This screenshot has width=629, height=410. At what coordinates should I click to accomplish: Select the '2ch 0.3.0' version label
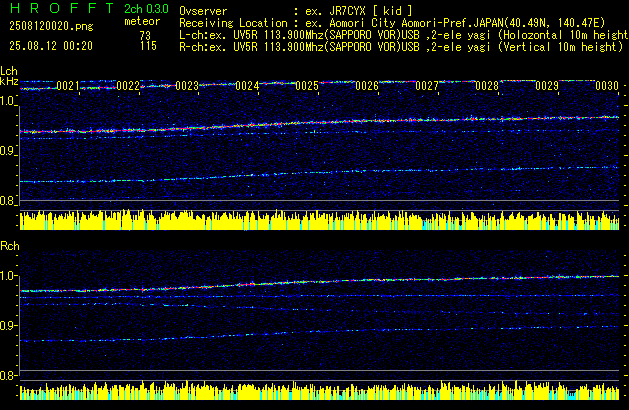[146, 9]
